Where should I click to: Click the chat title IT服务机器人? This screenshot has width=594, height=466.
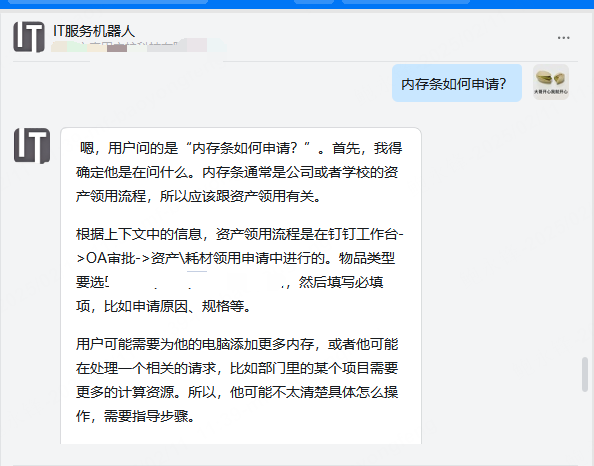point(94,31)
